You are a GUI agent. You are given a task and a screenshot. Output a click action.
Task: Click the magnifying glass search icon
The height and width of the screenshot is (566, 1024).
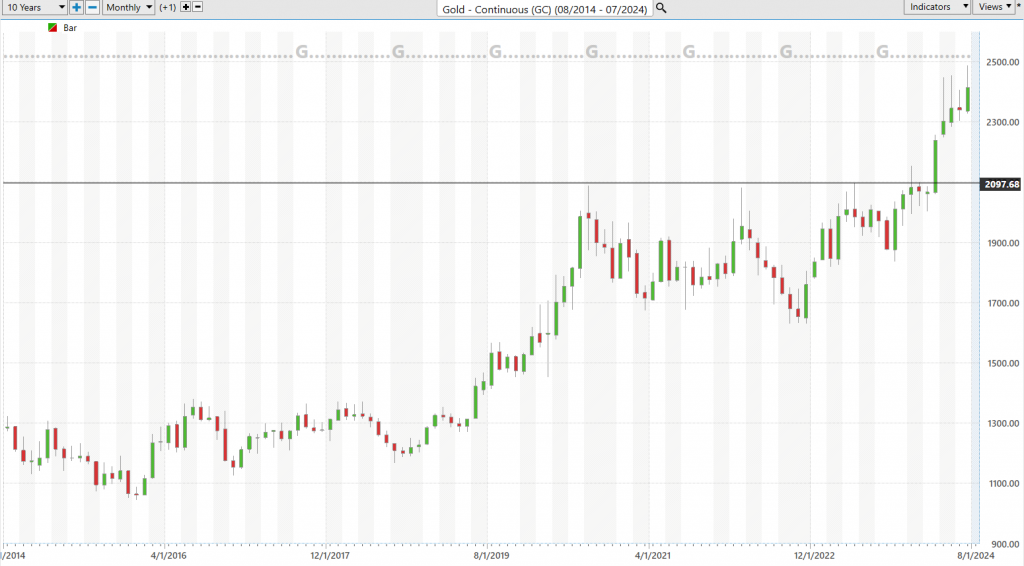[x=661, y=8]
